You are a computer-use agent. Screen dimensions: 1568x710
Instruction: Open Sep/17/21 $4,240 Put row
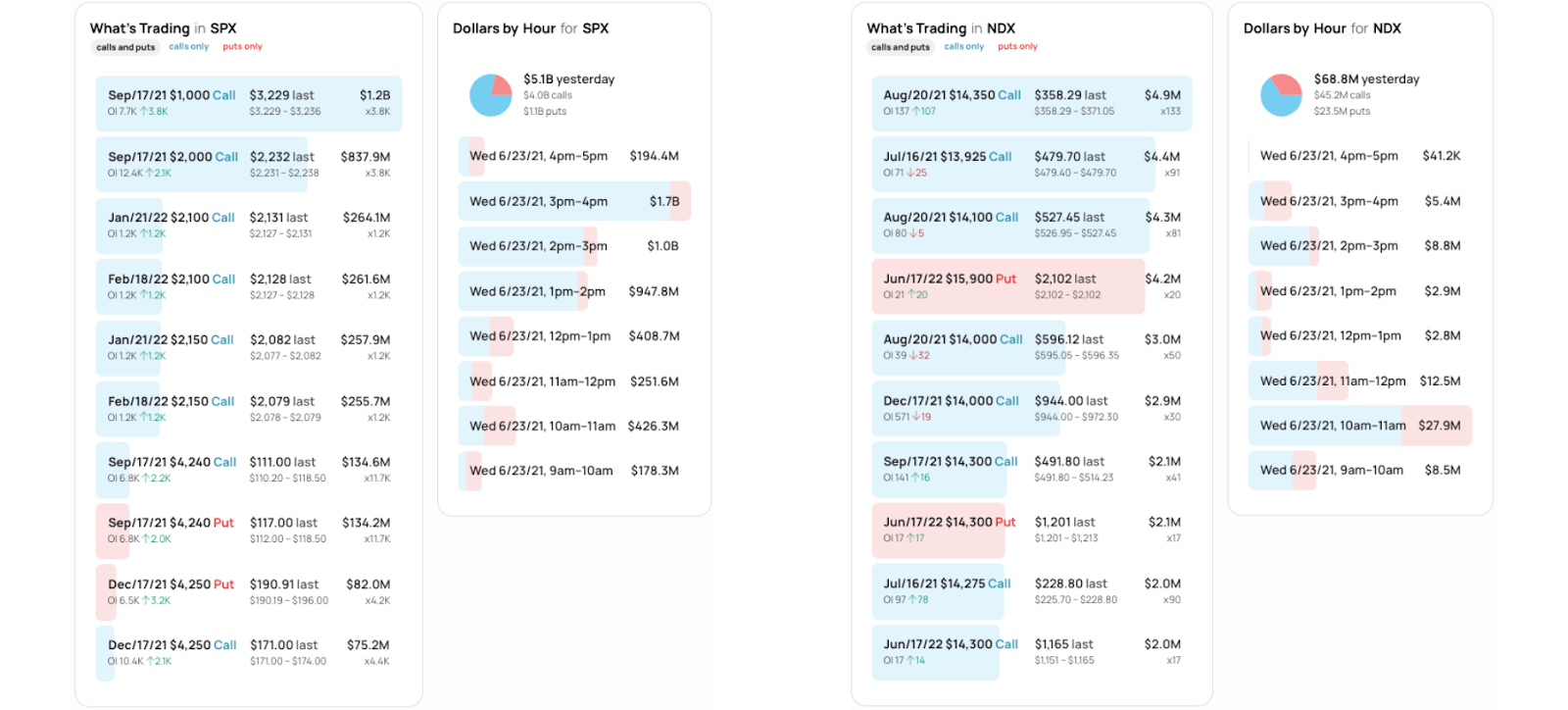(x=249, y=531)
